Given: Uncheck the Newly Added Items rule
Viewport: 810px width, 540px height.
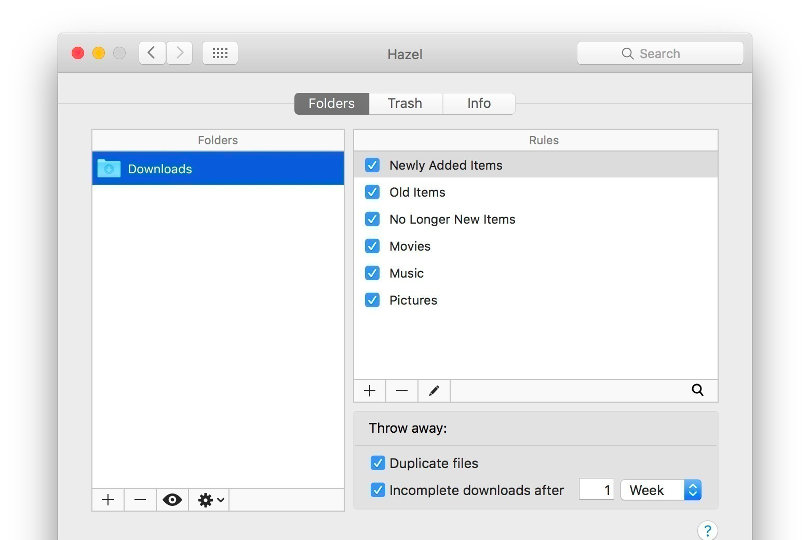Looking at the screenshot, I should 372,165.
